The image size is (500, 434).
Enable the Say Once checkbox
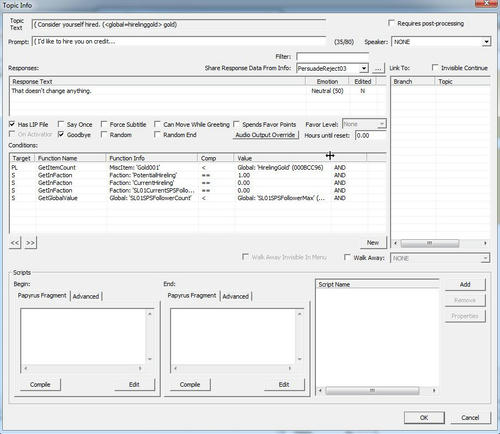[61, 124]
